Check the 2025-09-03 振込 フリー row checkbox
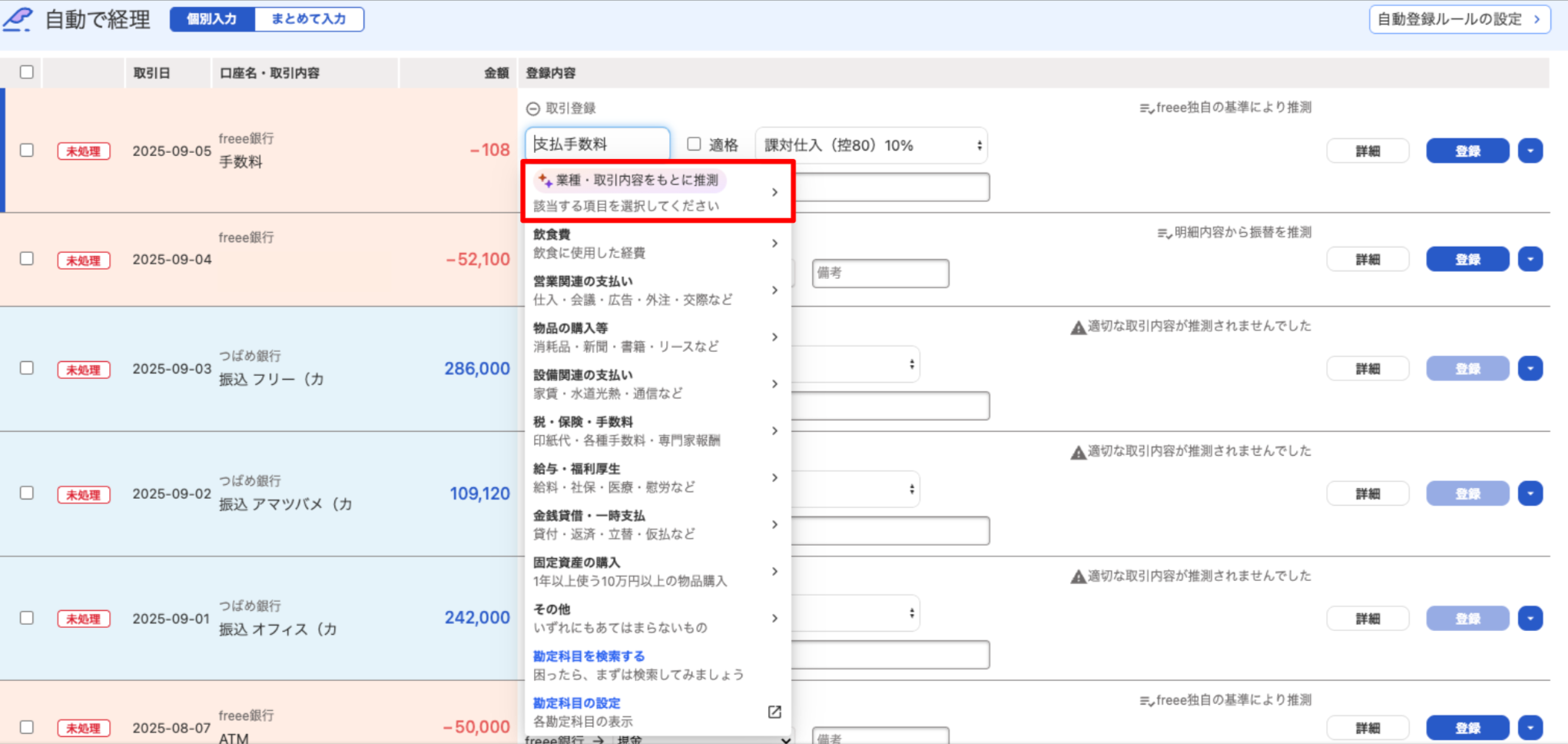Screen dimensions: 1568x744 coord(27,368)
